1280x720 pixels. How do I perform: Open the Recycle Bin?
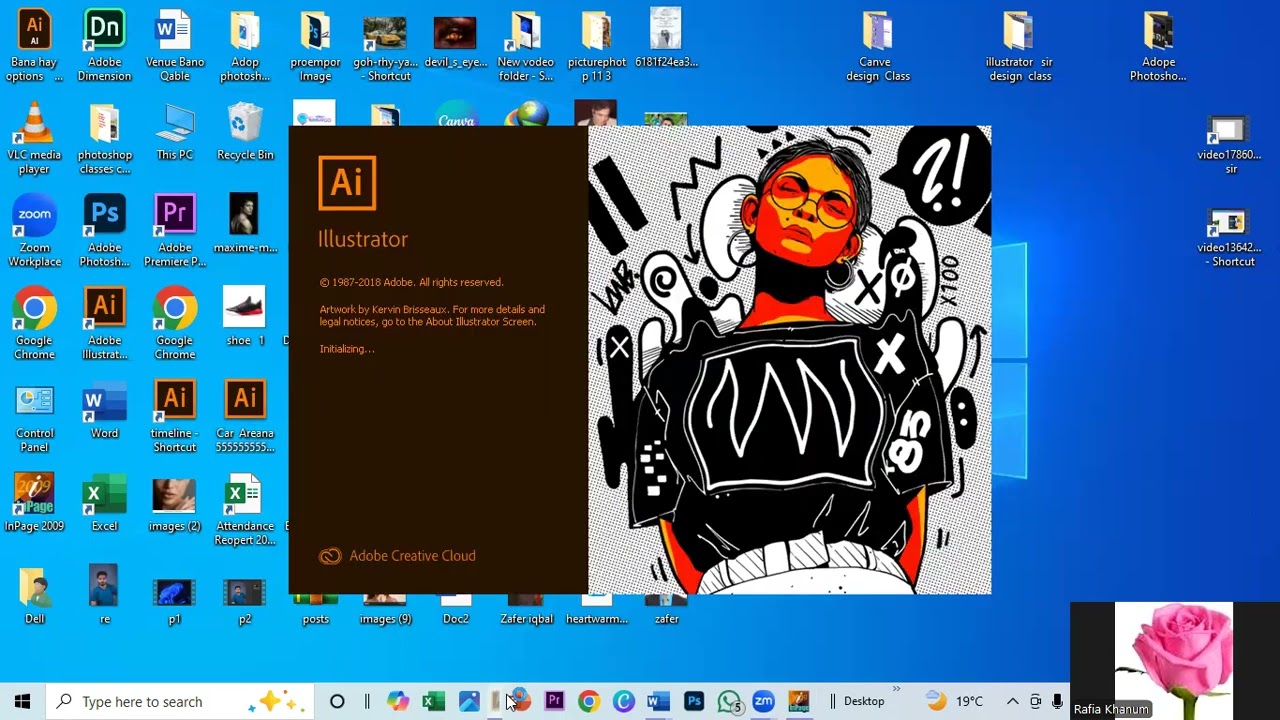point(245,131)
